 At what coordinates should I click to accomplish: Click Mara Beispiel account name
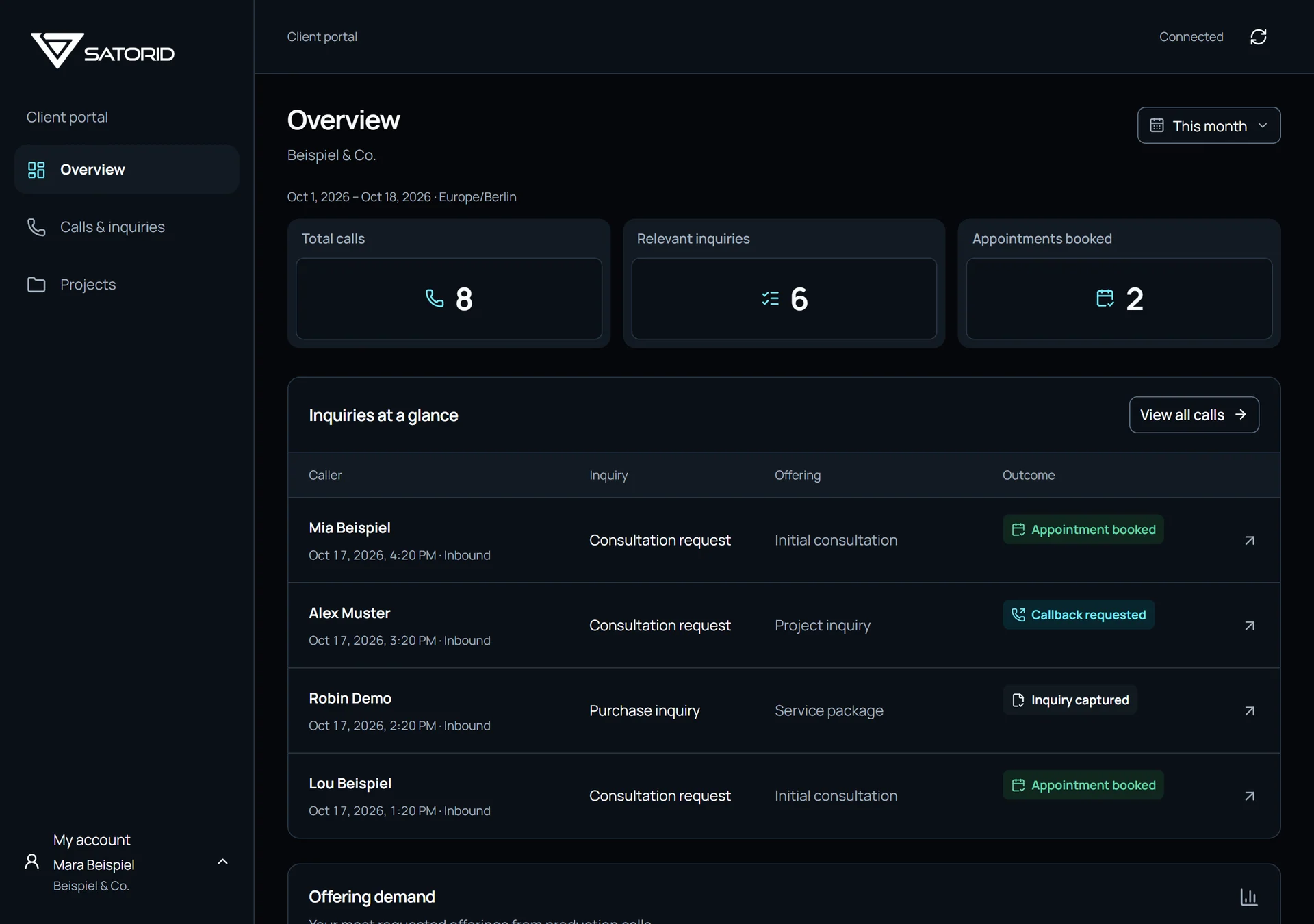(94, 865)
